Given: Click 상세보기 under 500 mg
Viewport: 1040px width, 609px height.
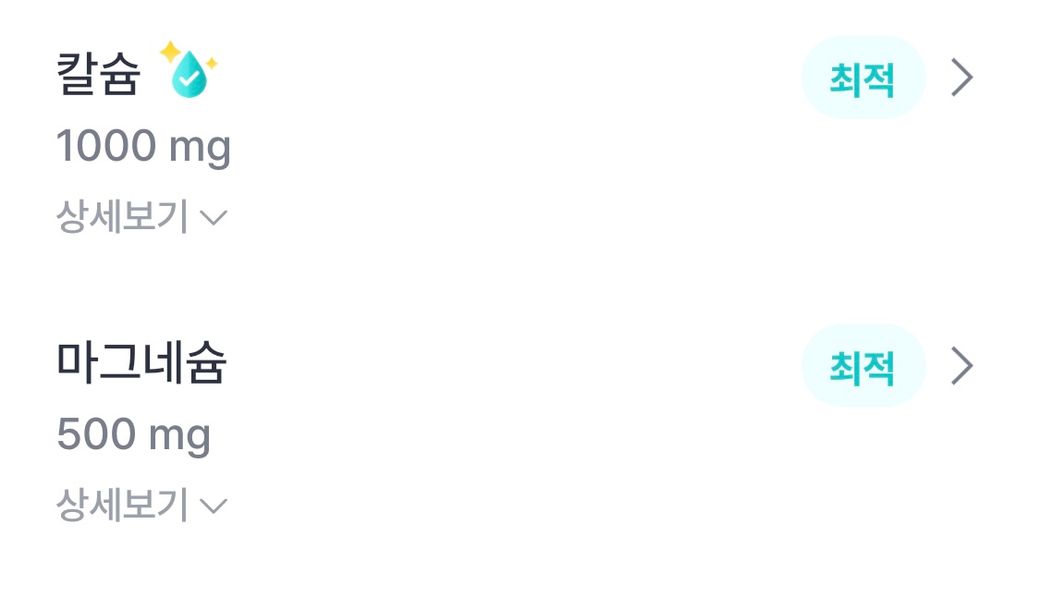Looking at the screenshot, I should (122, 506).
